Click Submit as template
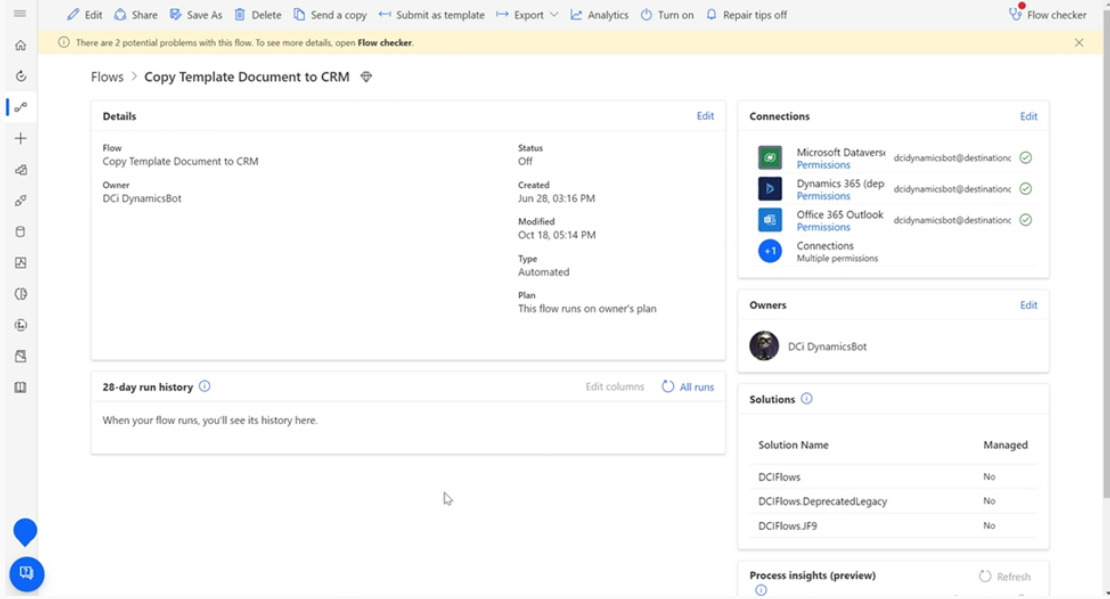The width and height of the screenshot is (1110, 599). [431, 15]
